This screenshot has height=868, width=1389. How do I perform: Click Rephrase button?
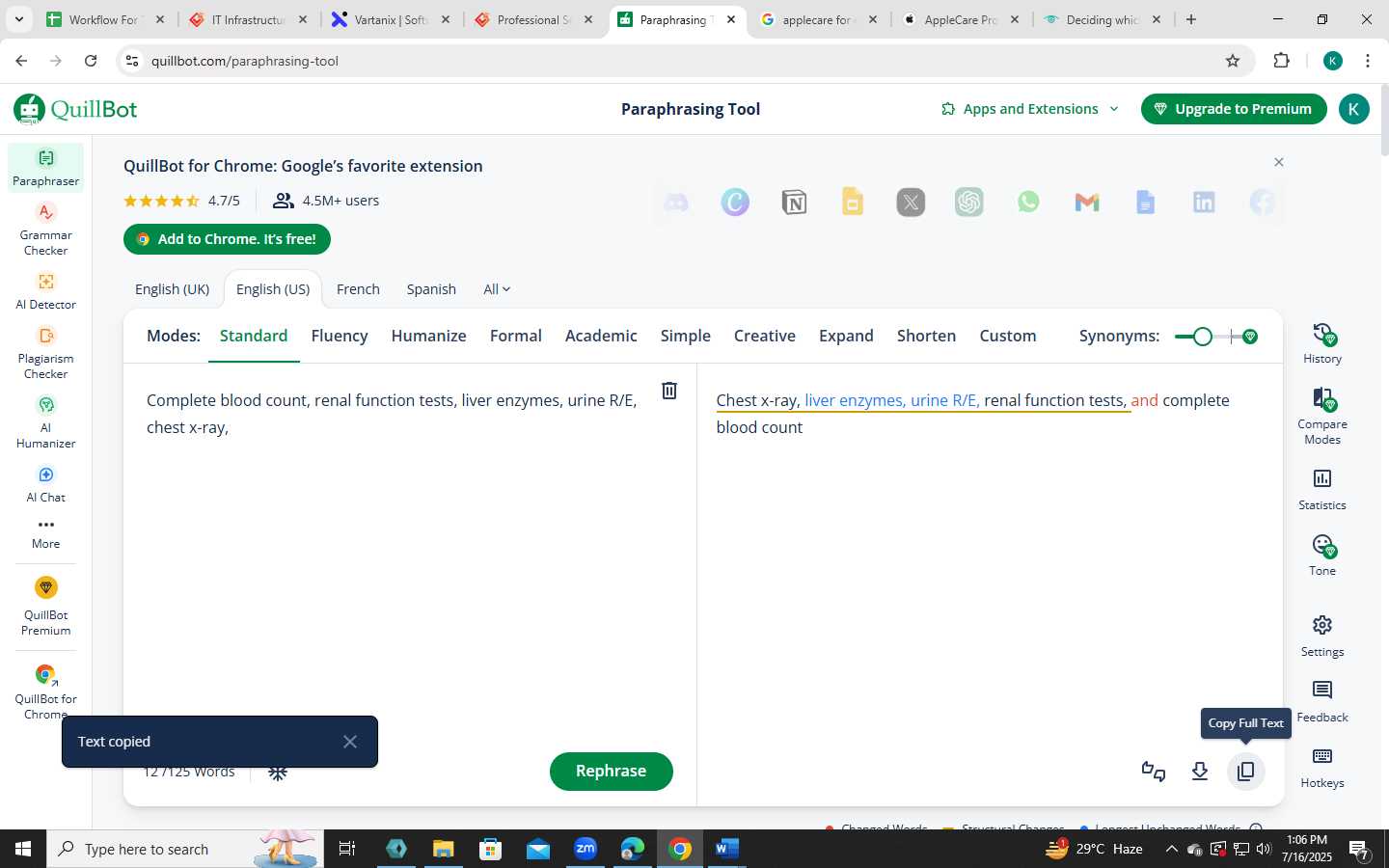611,772
